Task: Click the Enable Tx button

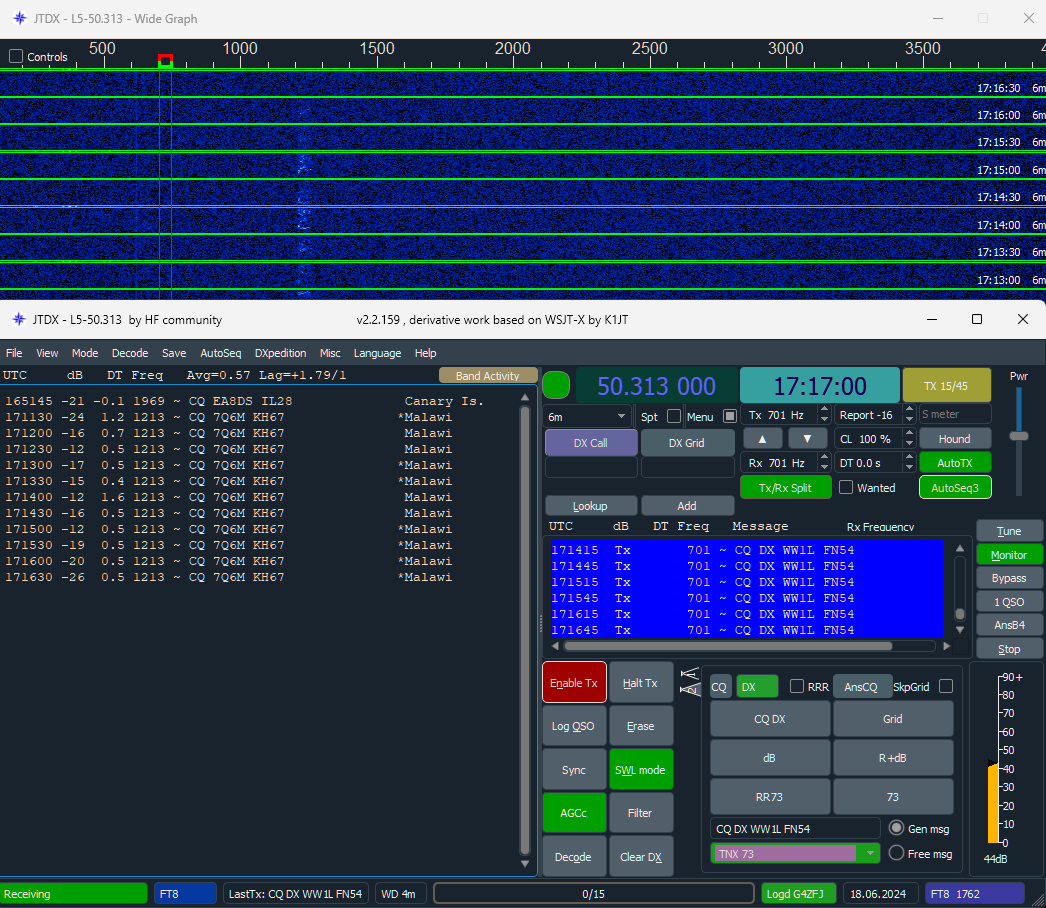Action: (574, 683)
